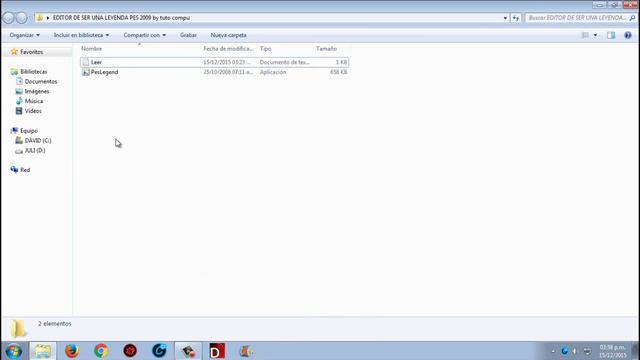
Task: Click the taskbar clock and date
Action: [613, 351]
